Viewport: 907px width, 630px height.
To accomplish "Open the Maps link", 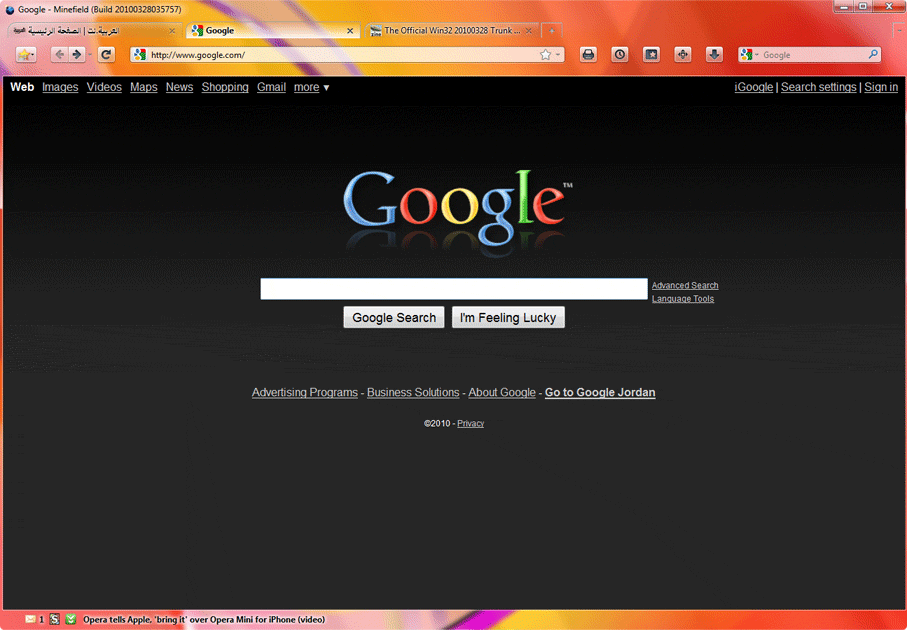I will [143, 87].
